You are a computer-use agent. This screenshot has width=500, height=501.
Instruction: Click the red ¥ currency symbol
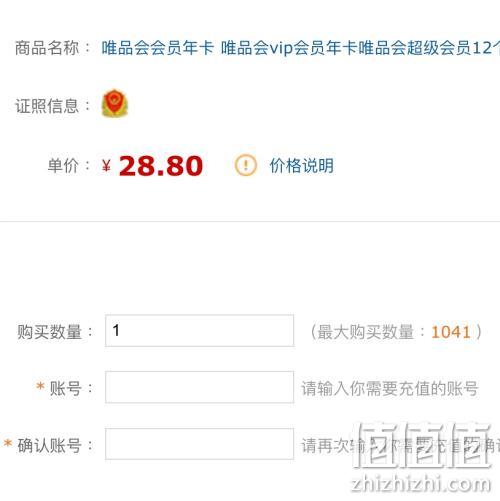[106, 165]
